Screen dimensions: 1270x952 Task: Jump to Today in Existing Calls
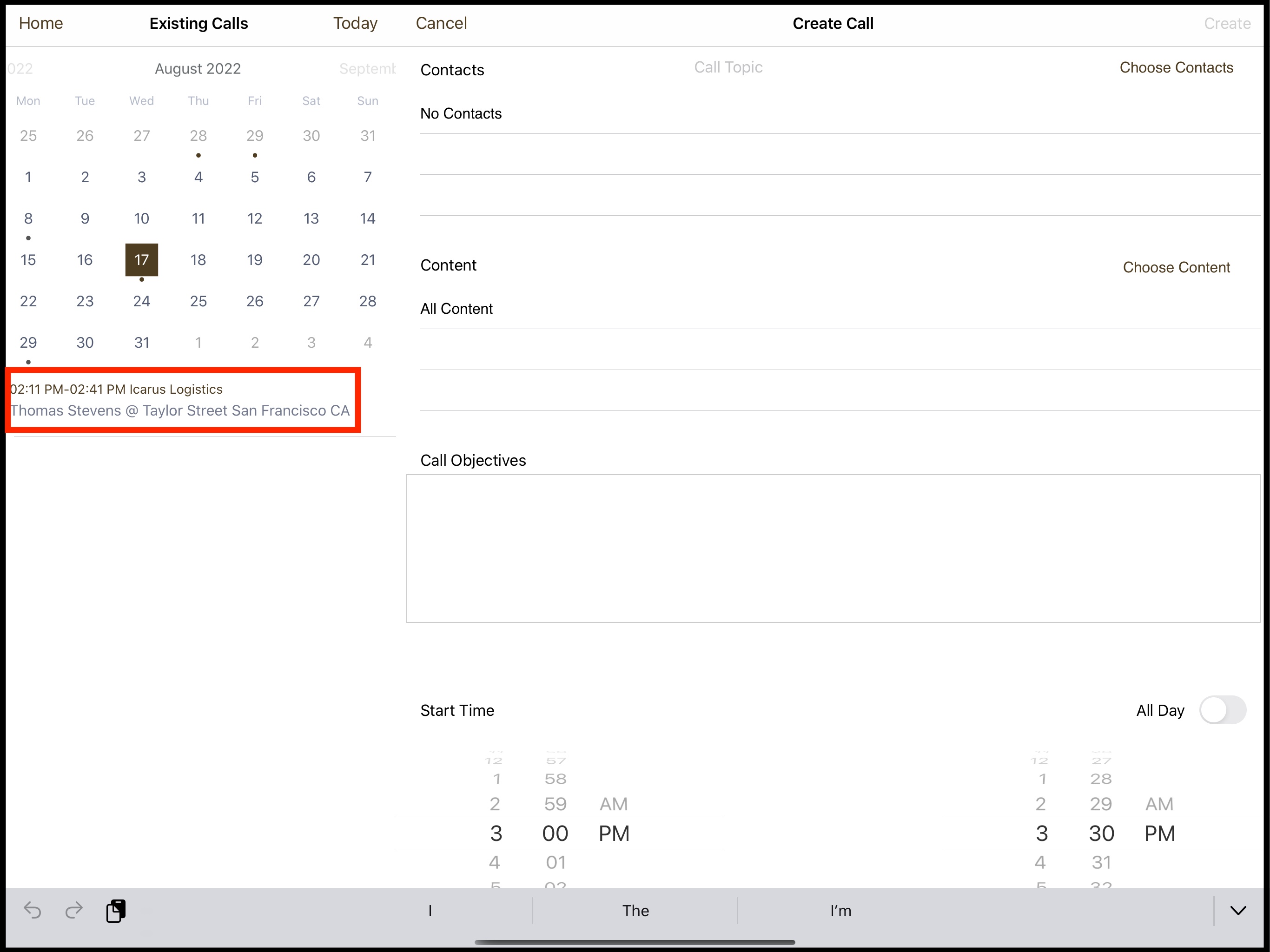pos(355,23)
